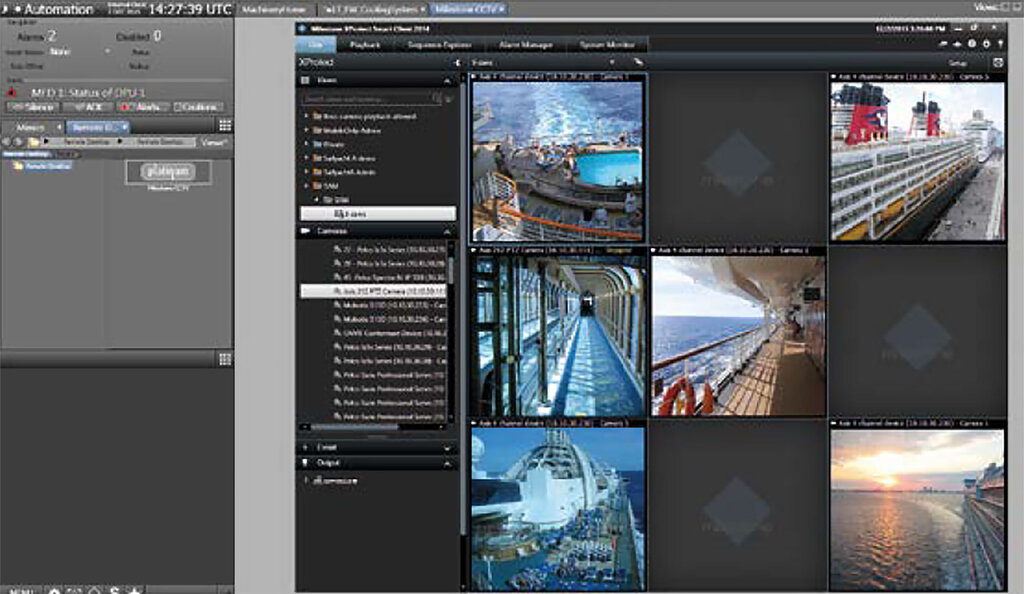Open the System Monitor tab
This screenshot has height=594, width=1024.
606,45
